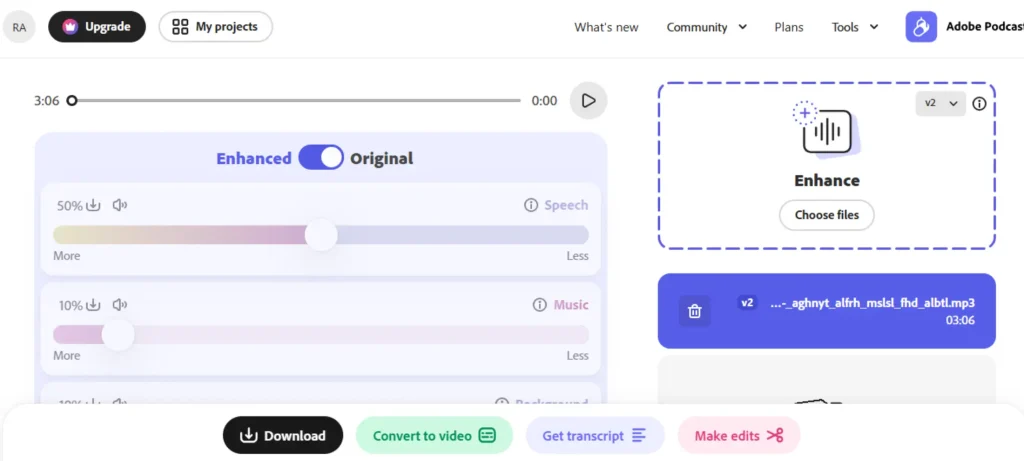The height and width of the screenshot is (461, 1024).
Task: Click the info icon next to Speech
Action: (x=531, y=205)
